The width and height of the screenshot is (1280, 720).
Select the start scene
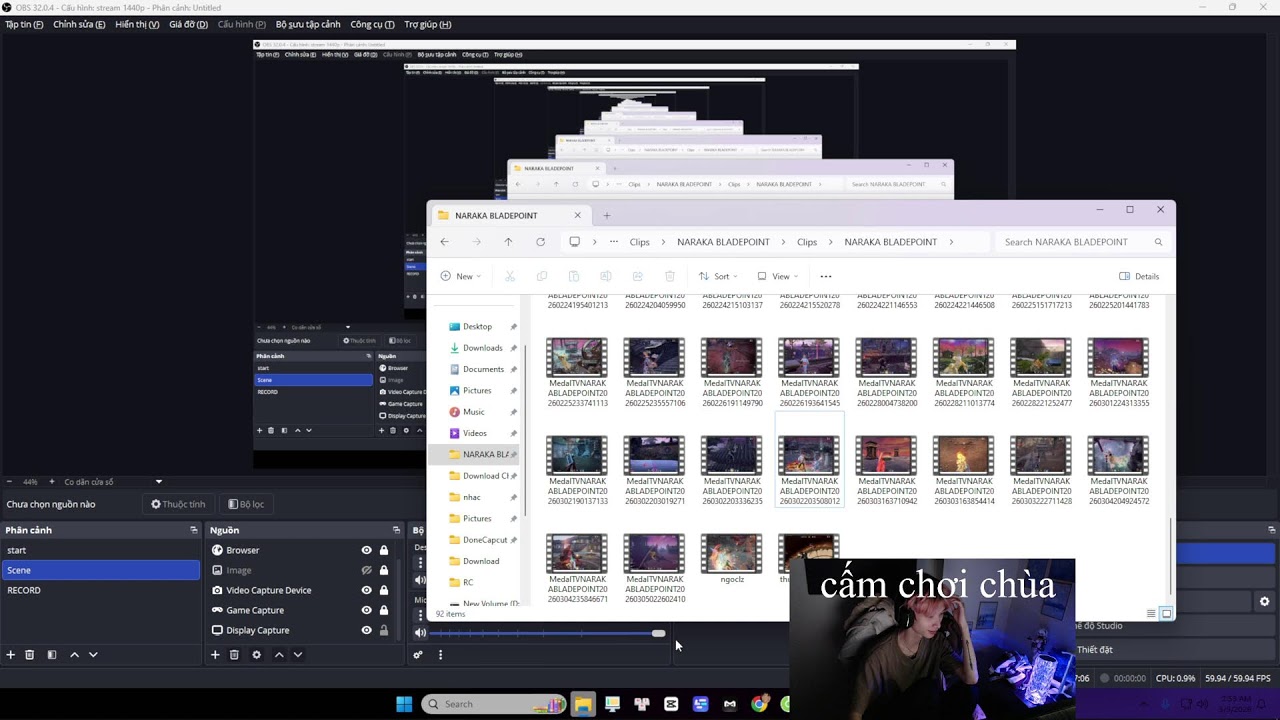point(100,550)
